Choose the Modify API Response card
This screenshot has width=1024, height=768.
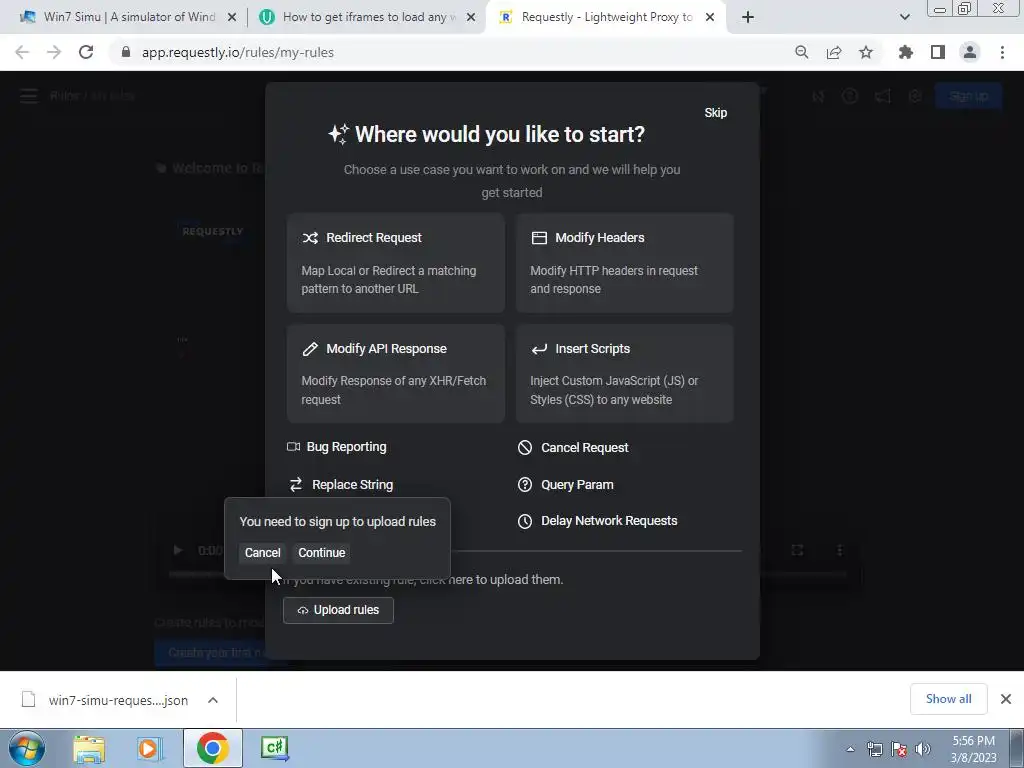(396, 374)
